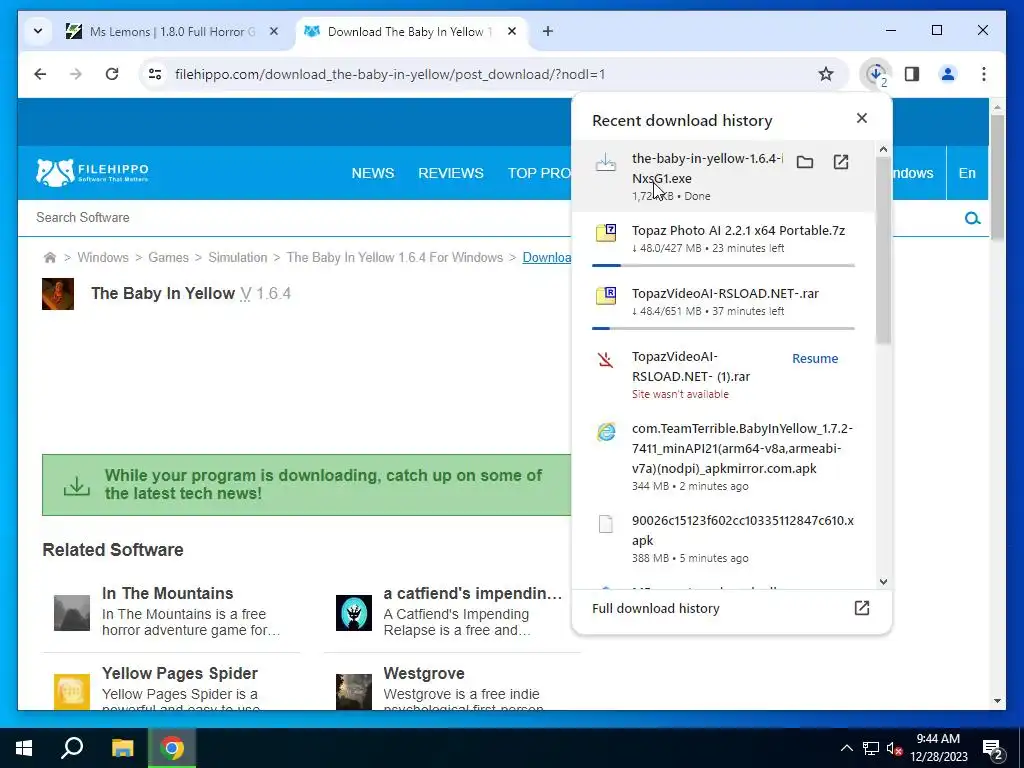Screen dimensions: 1024x768
Task: Open a new browser tab
Action: tap(548, 31)
